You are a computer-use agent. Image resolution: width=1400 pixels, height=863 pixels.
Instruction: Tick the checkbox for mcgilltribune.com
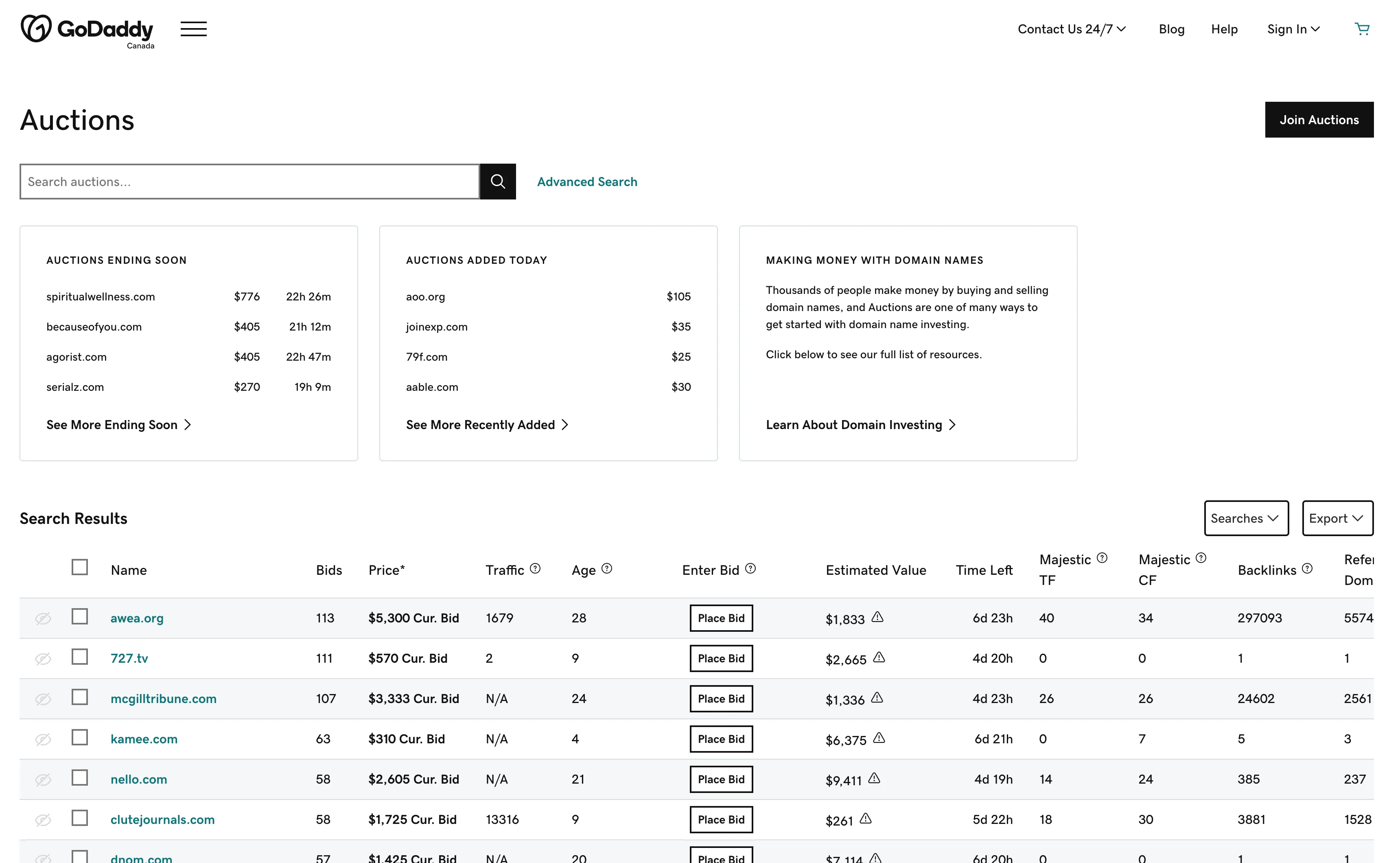point(79,697)
